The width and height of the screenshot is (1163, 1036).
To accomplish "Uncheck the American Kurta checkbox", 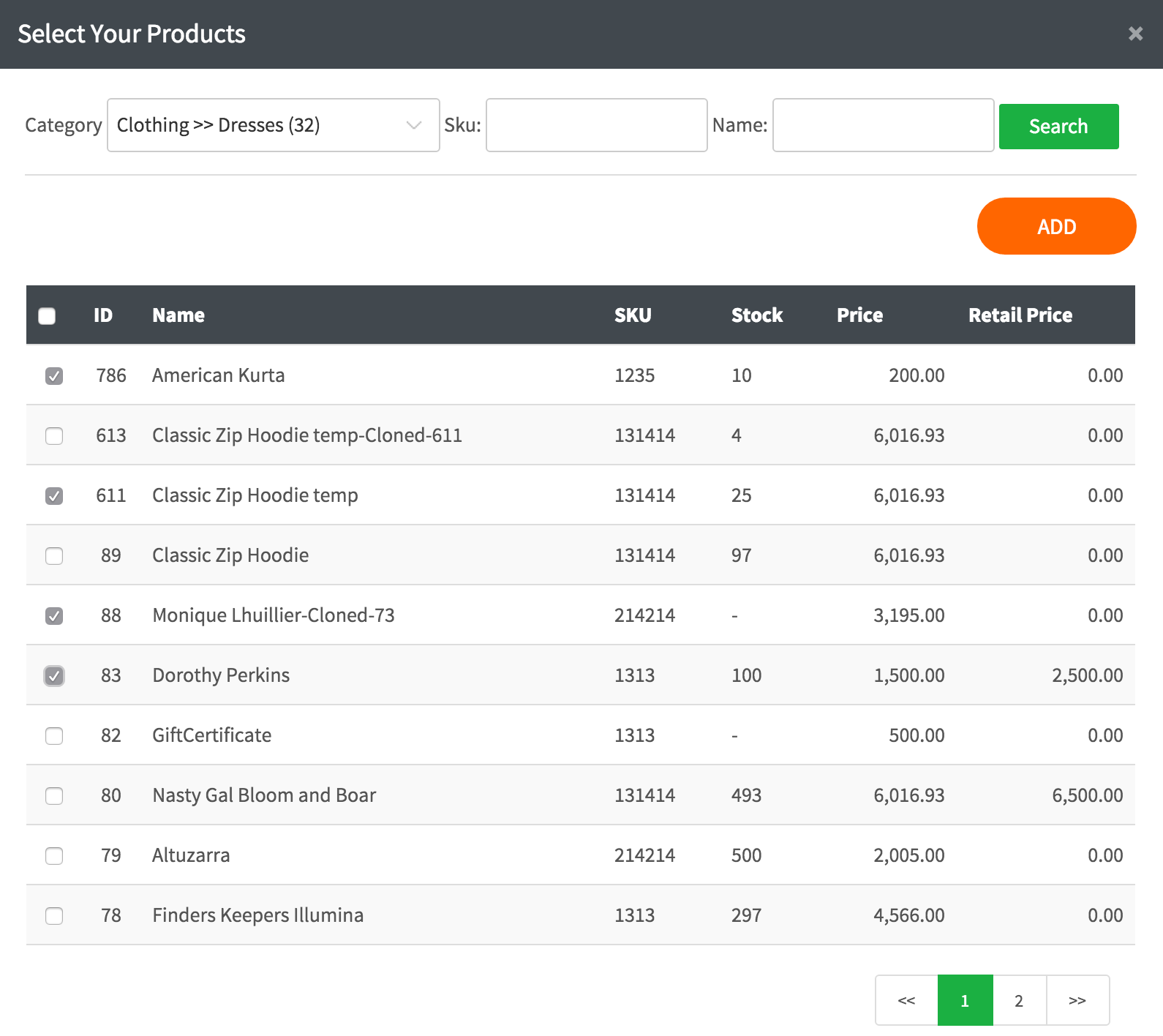I will point(54,376).
